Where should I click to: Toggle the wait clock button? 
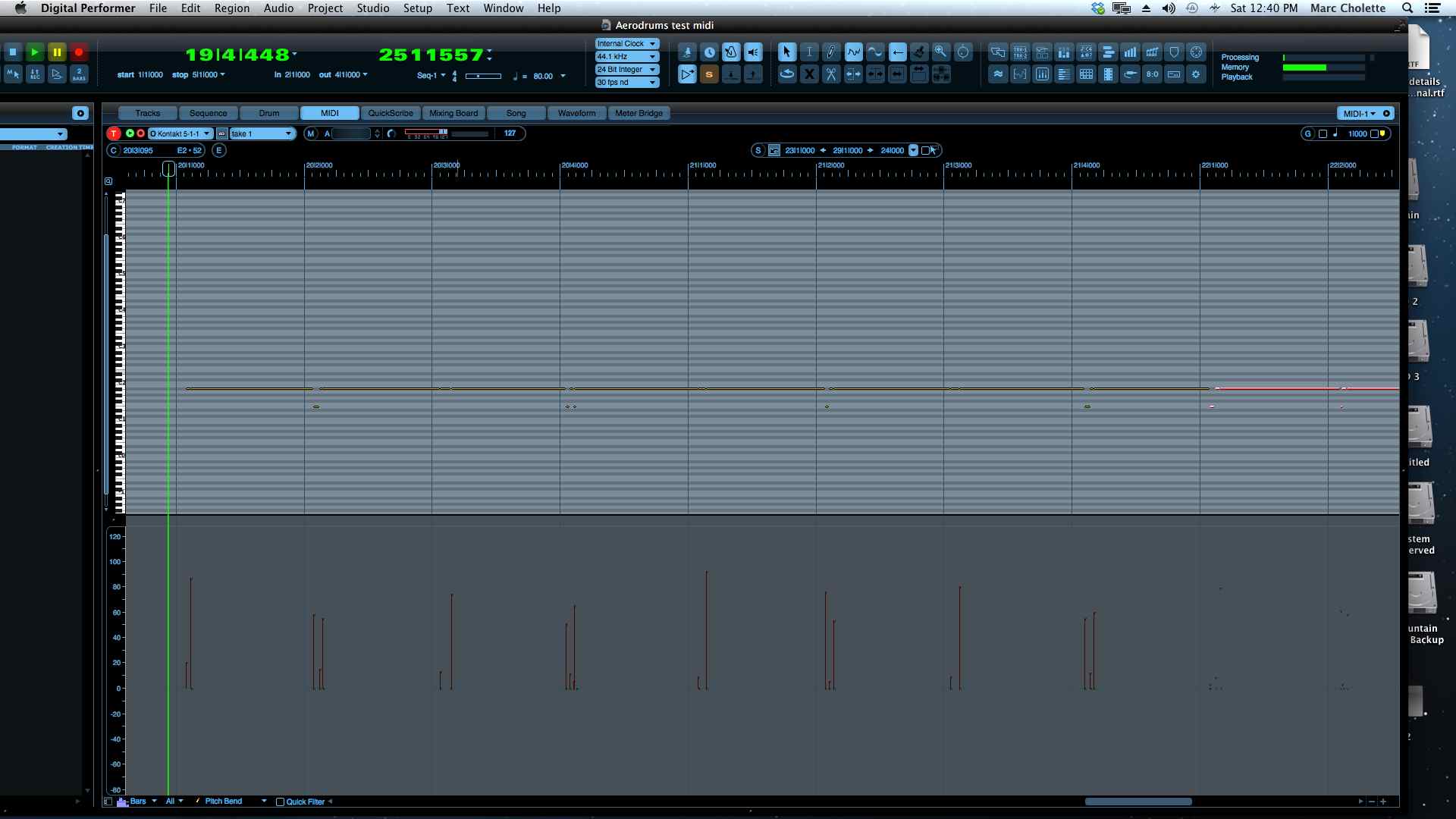click(x=709, y=52)
